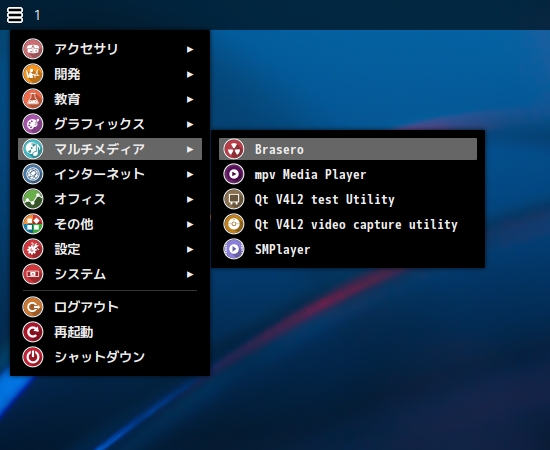Expand the システム submenu arrow
Image resolution: width=550 pixels, height=450 pixels.
[x=190, y=274]
